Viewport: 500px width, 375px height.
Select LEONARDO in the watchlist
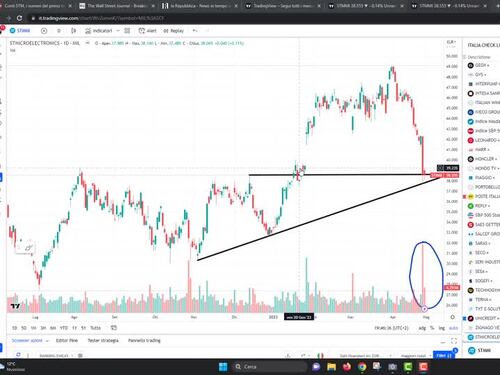click(x=483, y=140)
